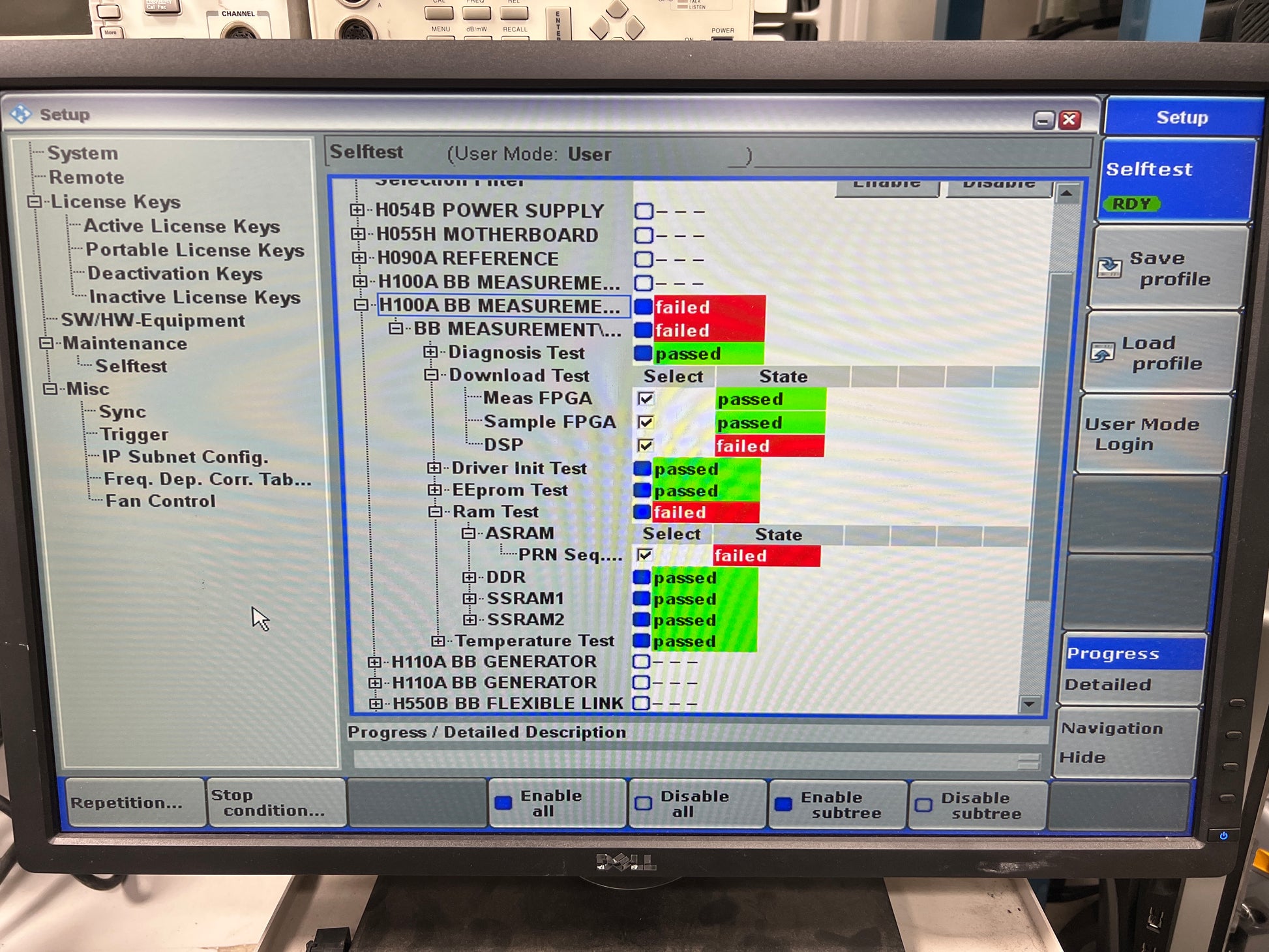Viewport: 1269px width, 952px height.
Task: Toggle SSRAM1 blue selection box
Action: point(642,598)
